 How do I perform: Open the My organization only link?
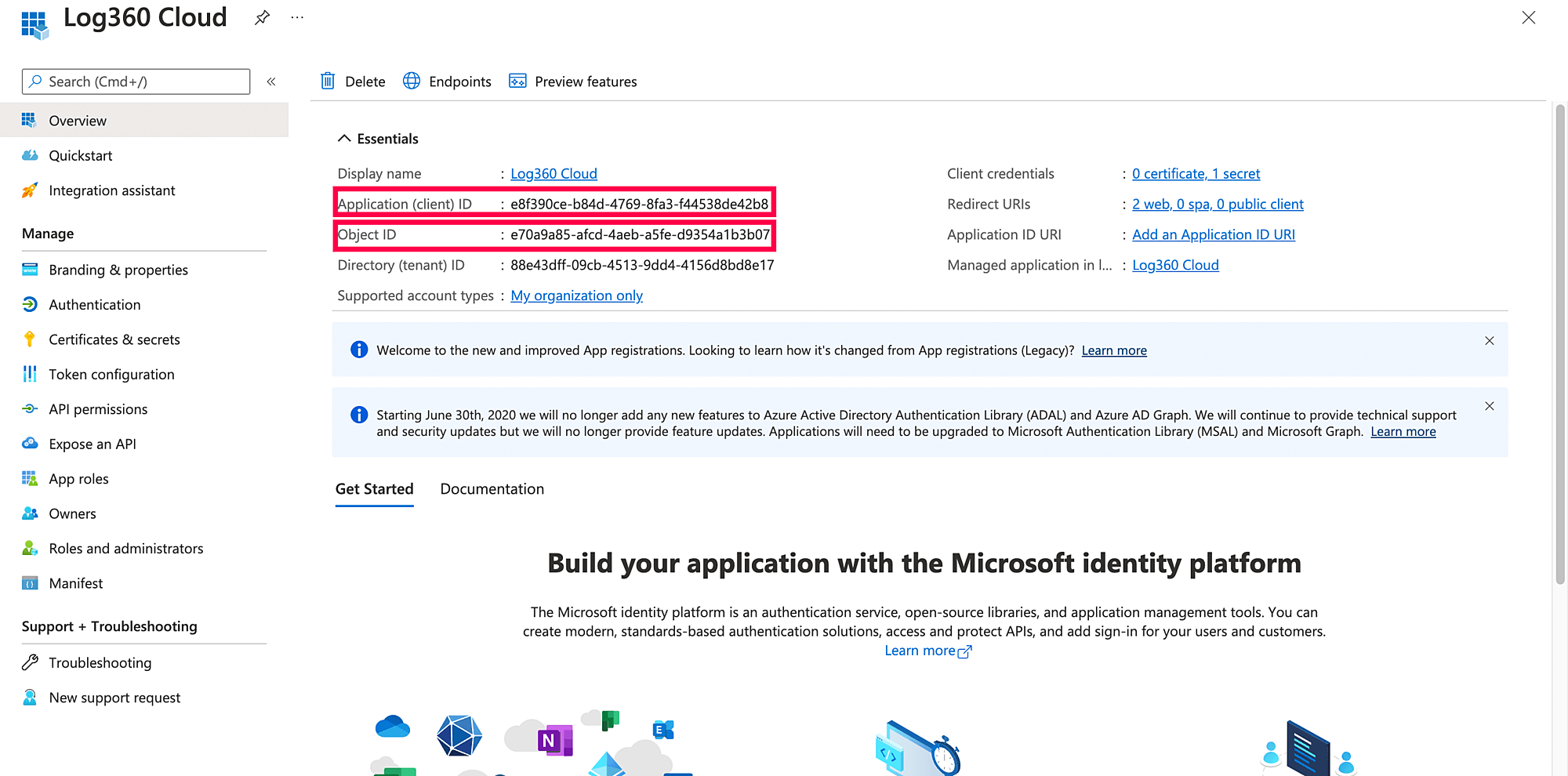[576, 296]
